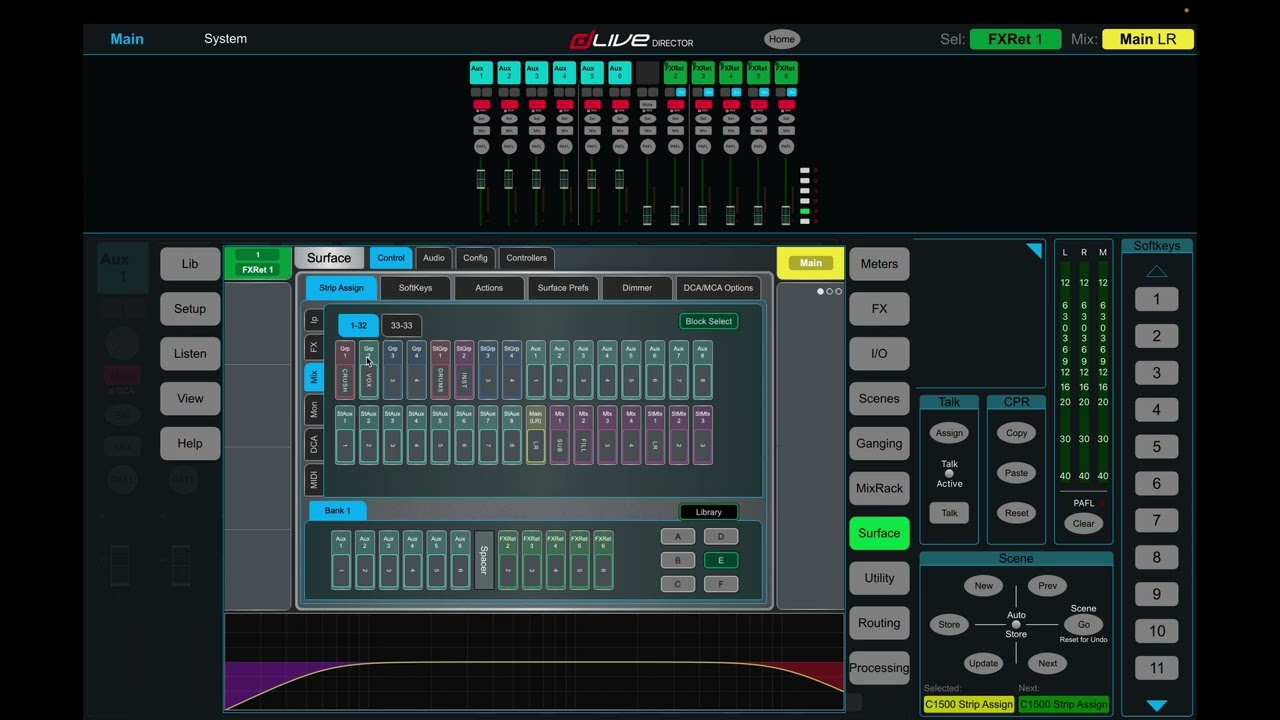Viewport: 1280px width, 720px height.
Task: Click the blue corner arrow of the top-right panel
Action: click(x=1034, y=250)
